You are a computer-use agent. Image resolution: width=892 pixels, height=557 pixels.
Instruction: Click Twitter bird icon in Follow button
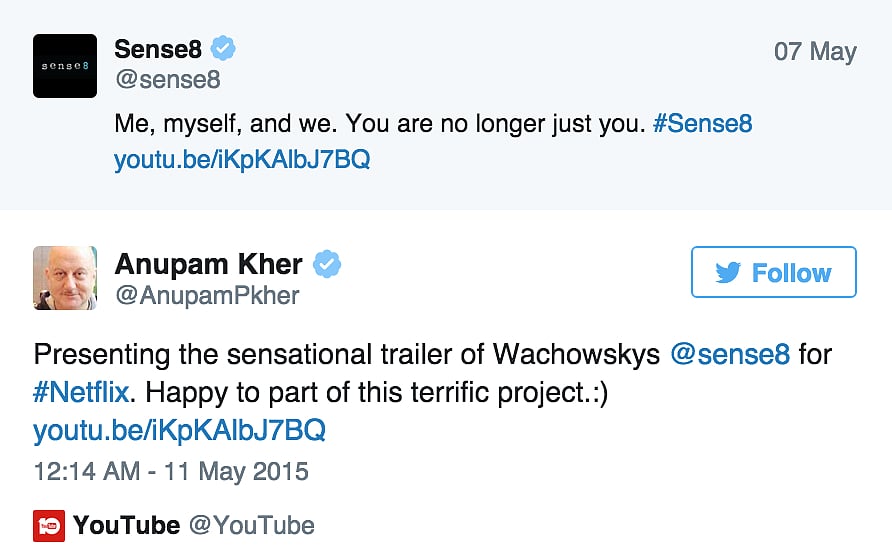pos(728,273)
